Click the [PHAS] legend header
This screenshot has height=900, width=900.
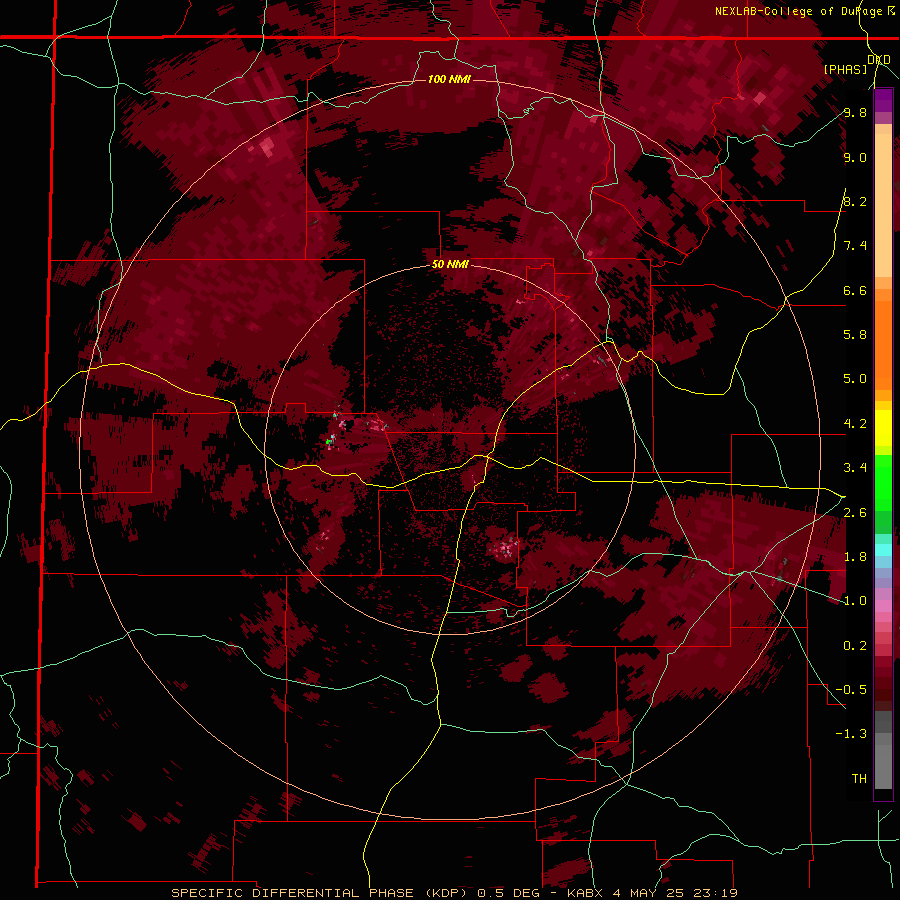(845, 69)
